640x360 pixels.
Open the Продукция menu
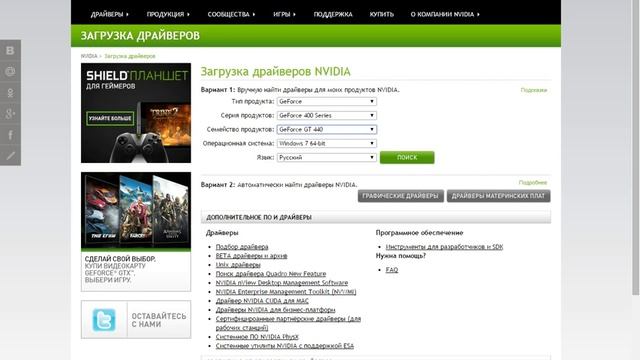pos(168,14)
